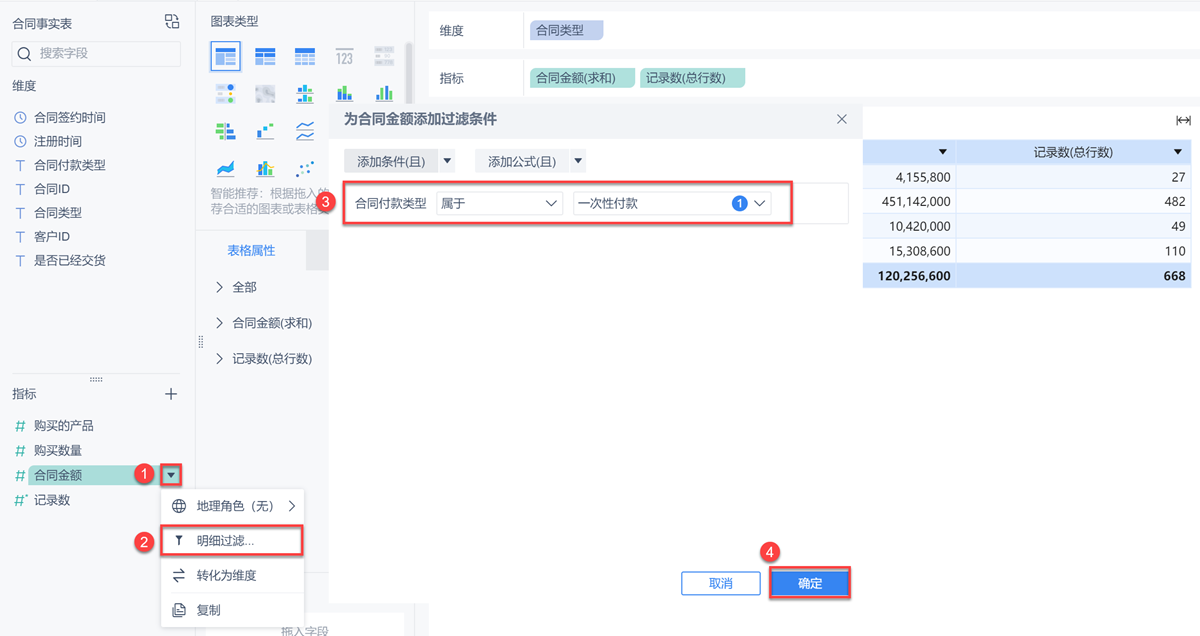This screenshot has width=1200, height=636.
Task: Pick the multi-series blue-green column chart icon
Action: pos(384,94)
